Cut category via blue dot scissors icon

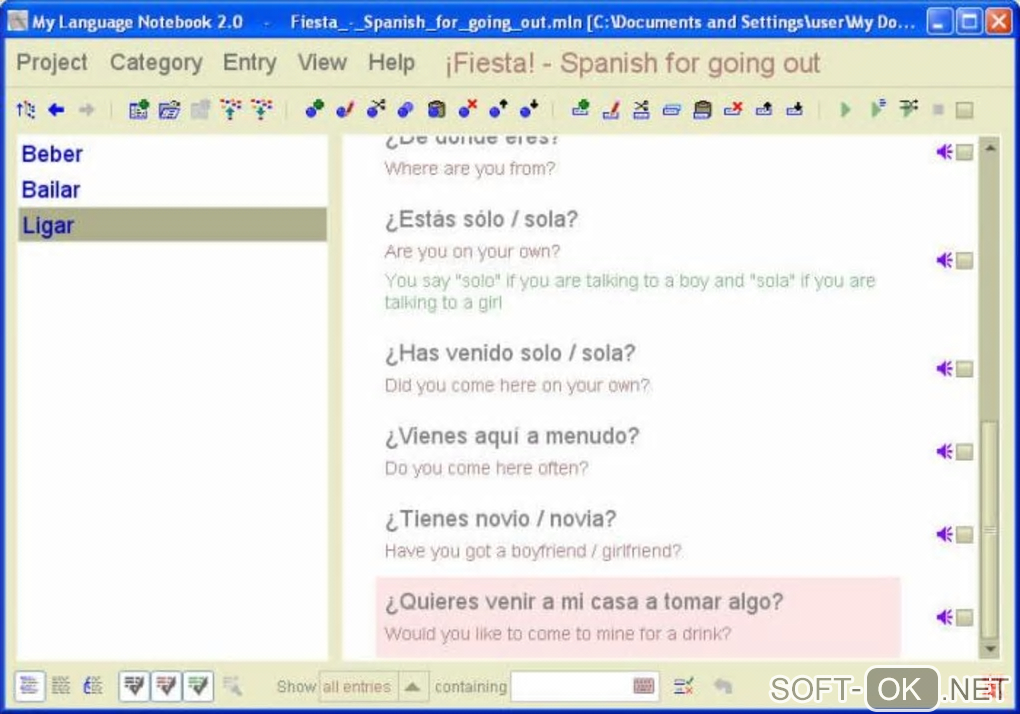pos(376,109)
